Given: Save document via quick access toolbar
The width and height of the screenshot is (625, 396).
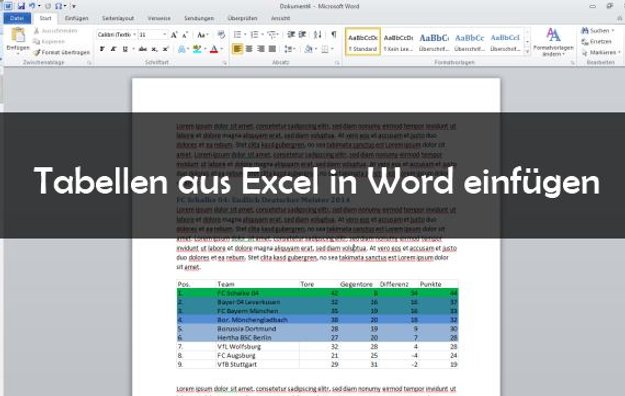Looking at the screenshot, I should [x=21, y=6].
